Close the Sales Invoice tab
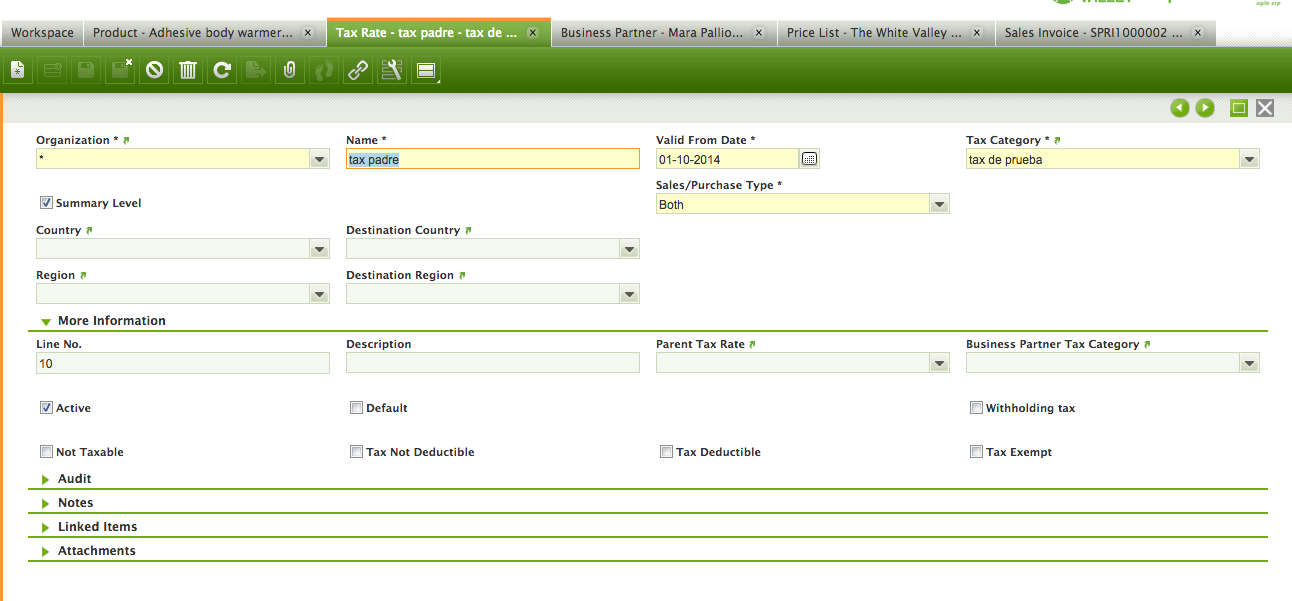The width and height of the screenshot is (1292, 601). click(x=1198, y=33)
